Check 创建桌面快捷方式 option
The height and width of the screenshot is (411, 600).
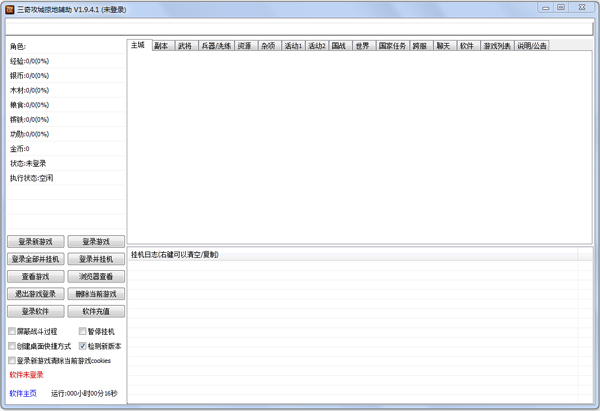12,346
